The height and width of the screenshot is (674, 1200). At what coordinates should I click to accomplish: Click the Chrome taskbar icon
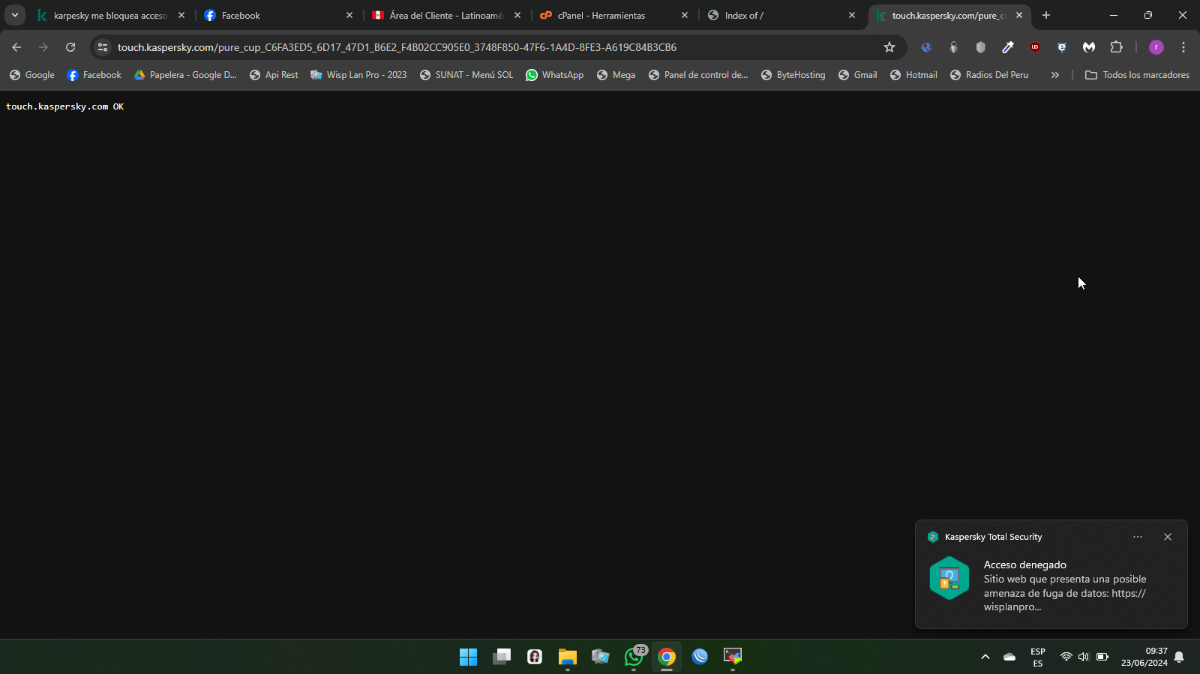[667, 657]
